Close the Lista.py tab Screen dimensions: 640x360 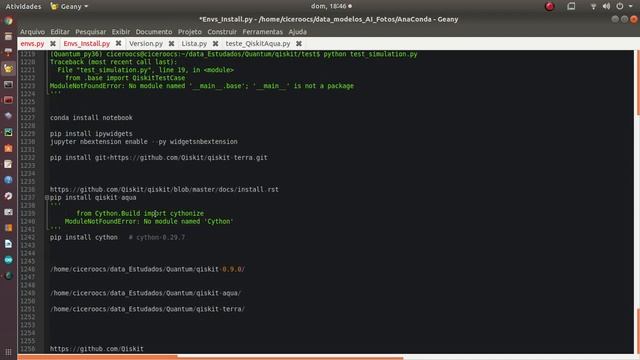point(216,43)
